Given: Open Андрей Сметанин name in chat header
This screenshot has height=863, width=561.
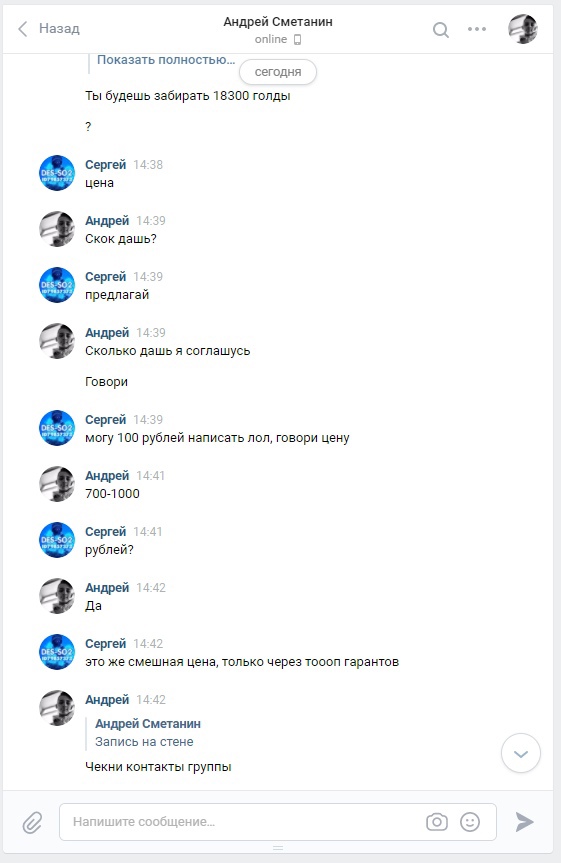Looking at the screenshot, I should pyautogui.click(x=277, y=21).
